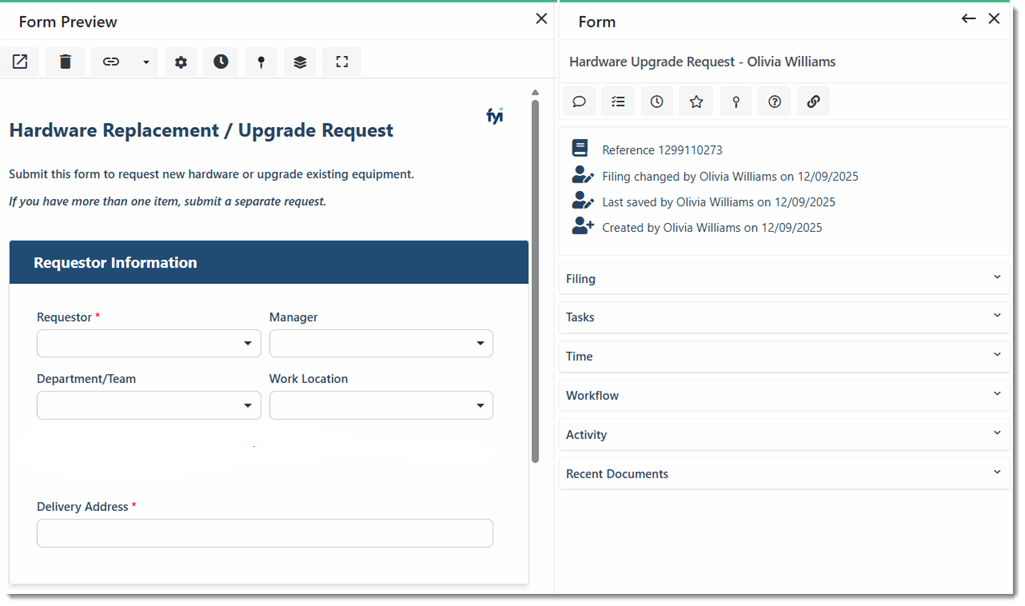The width and height of the screenshot is (1025, 606).
Task: Close the Form Preview panel
Action: (x=541, y=18)
